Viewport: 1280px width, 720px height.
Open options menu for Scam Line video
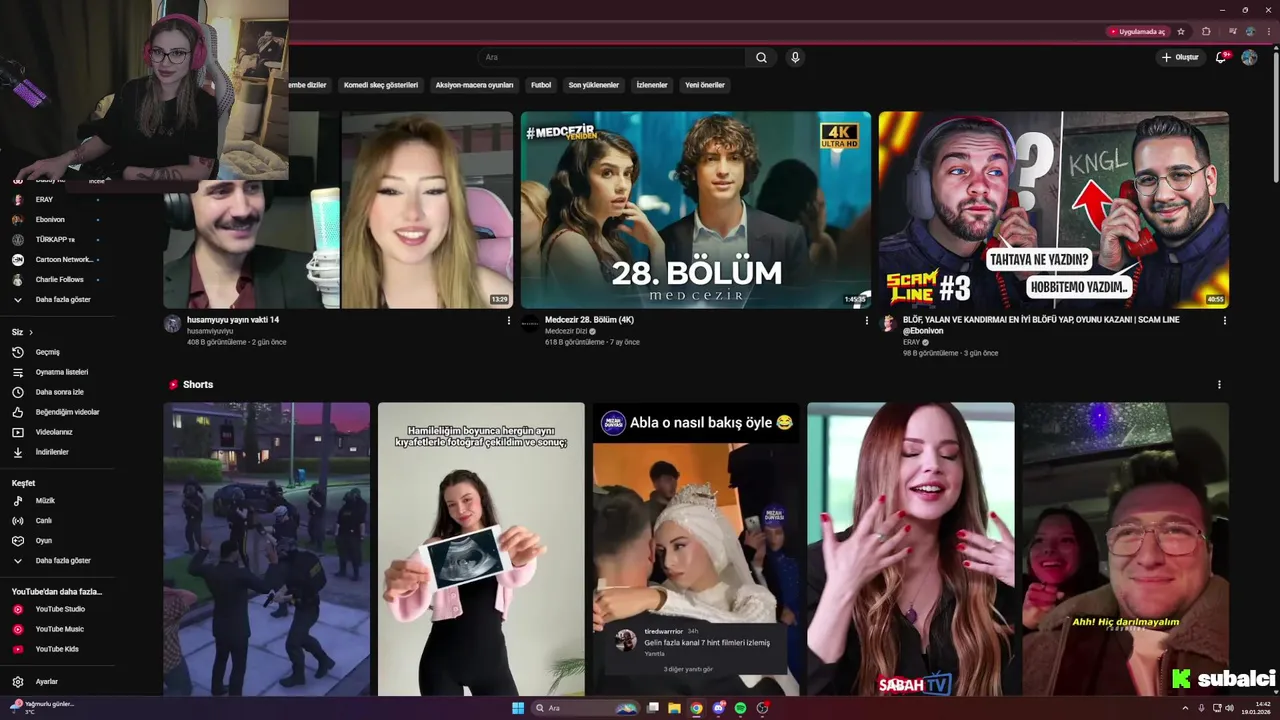point(1225,320)
